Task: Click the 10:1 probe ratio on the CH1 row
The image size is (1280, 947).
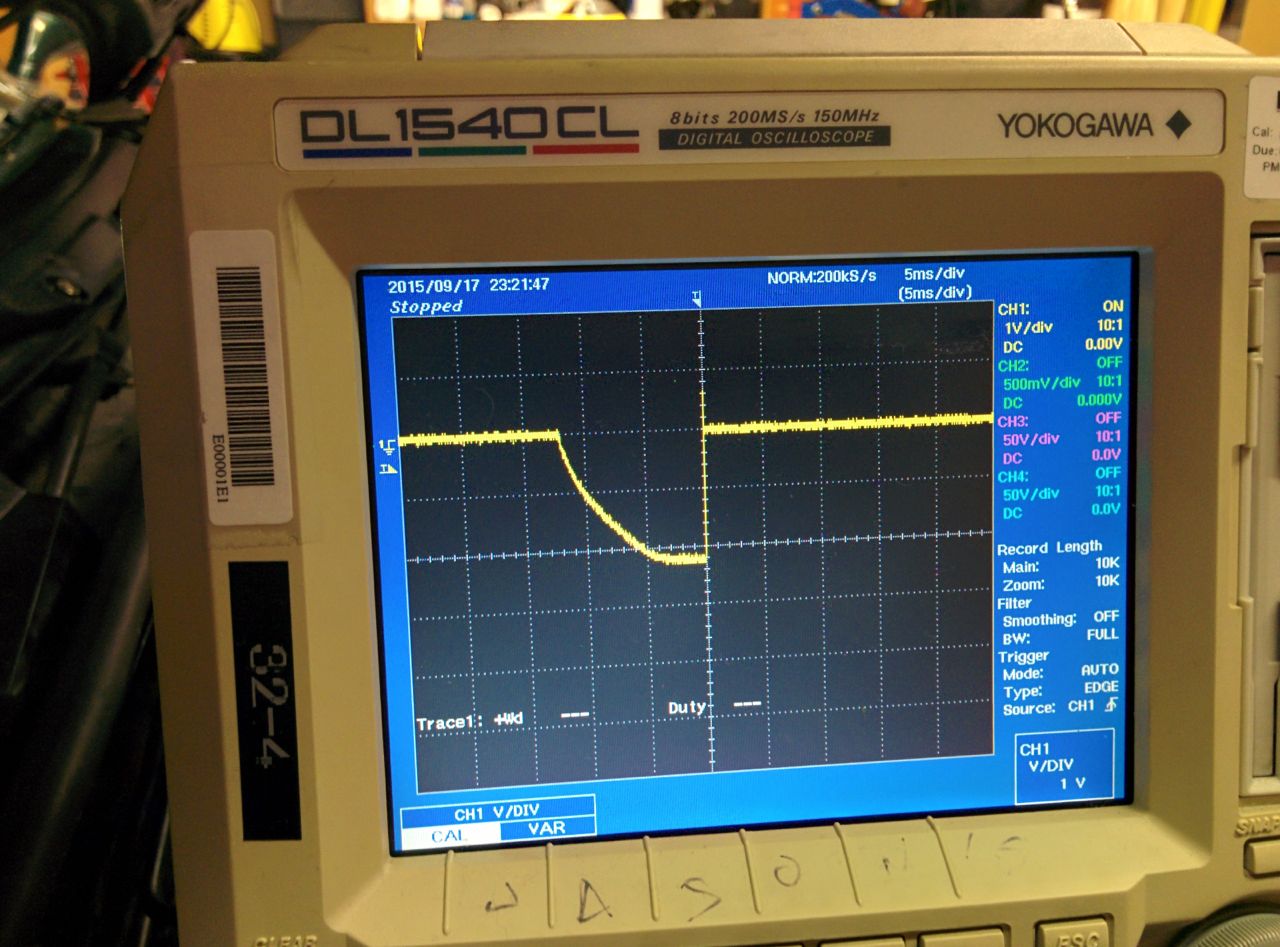Action: point(1109,325)
